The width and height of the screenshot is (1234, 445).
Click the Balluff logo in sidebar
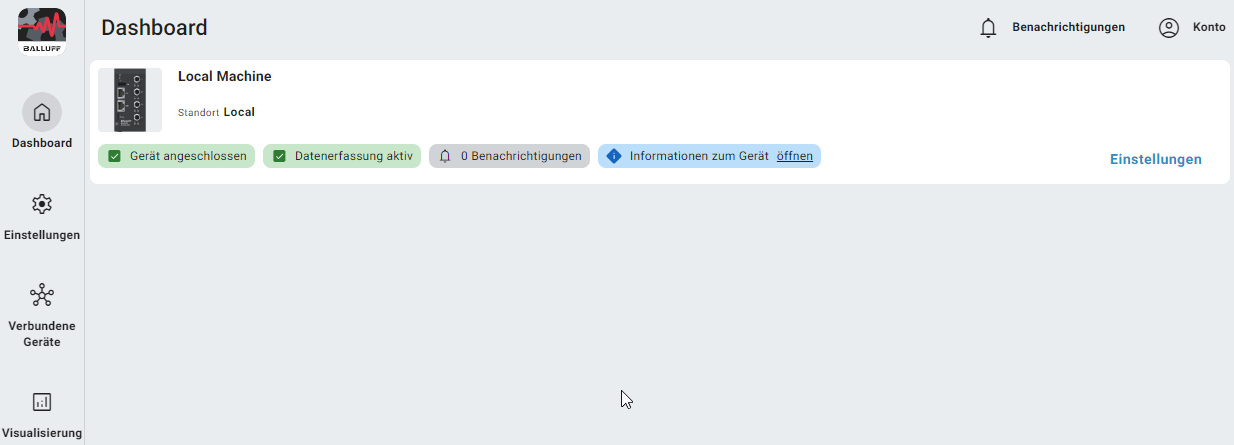click(x=42, y=30)
